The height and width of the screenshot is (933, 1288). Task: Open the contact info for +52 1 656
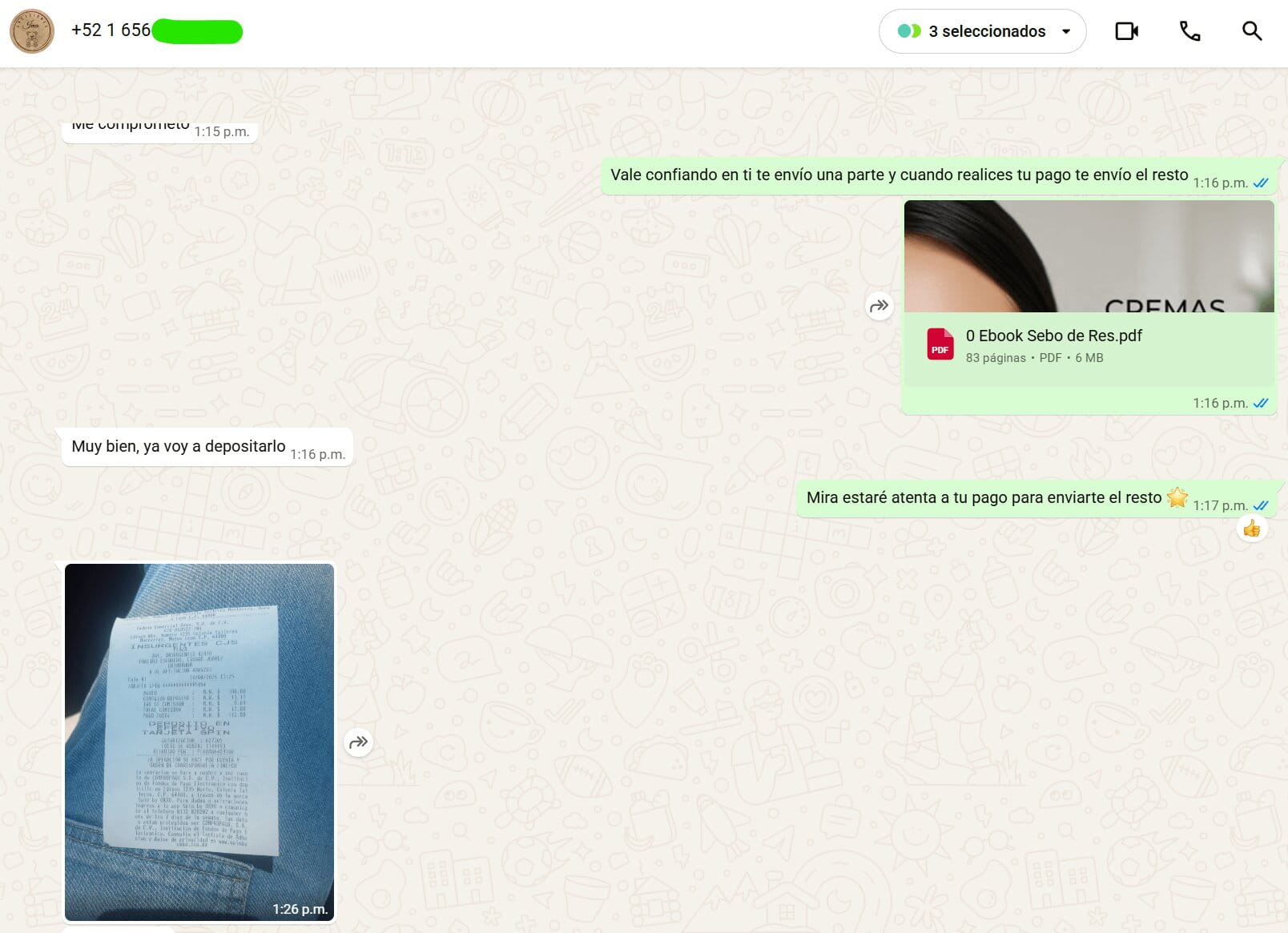(157, 30)
